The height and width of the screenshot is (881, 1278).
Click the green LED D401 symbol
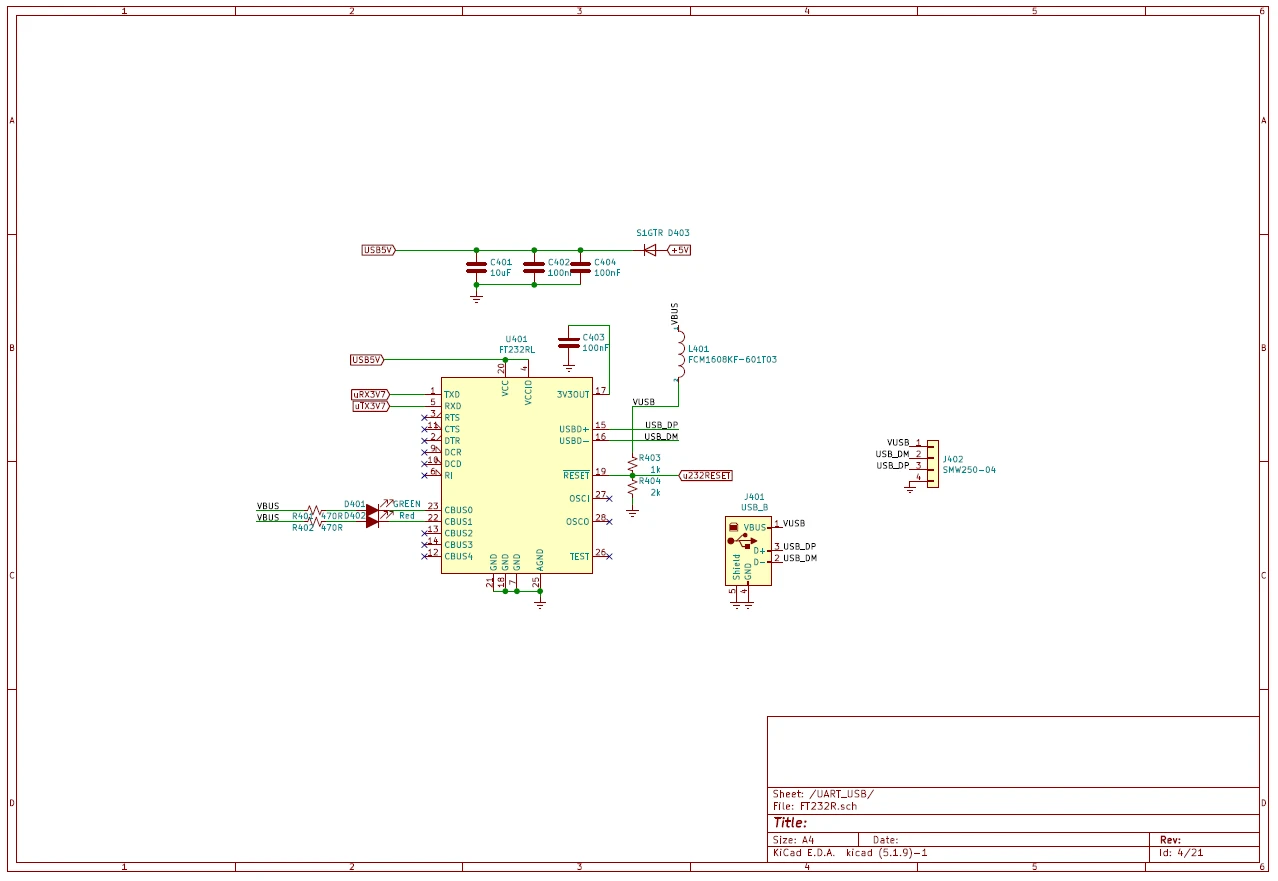373,509
